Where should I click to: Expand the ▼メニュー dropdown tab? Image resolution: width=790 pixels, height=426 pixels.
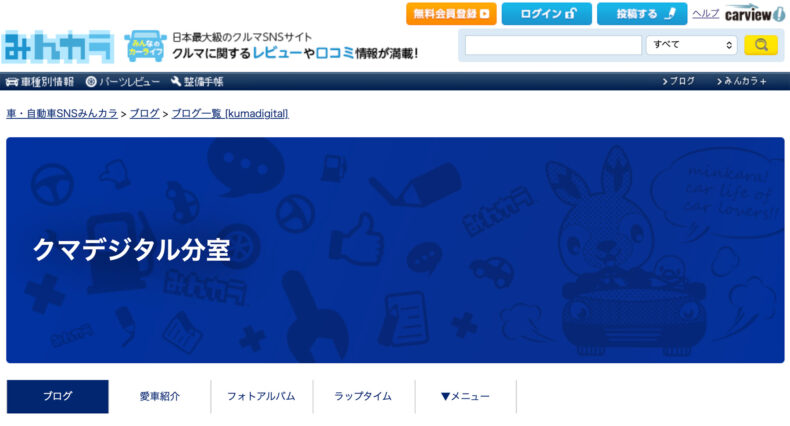point(465,396)
